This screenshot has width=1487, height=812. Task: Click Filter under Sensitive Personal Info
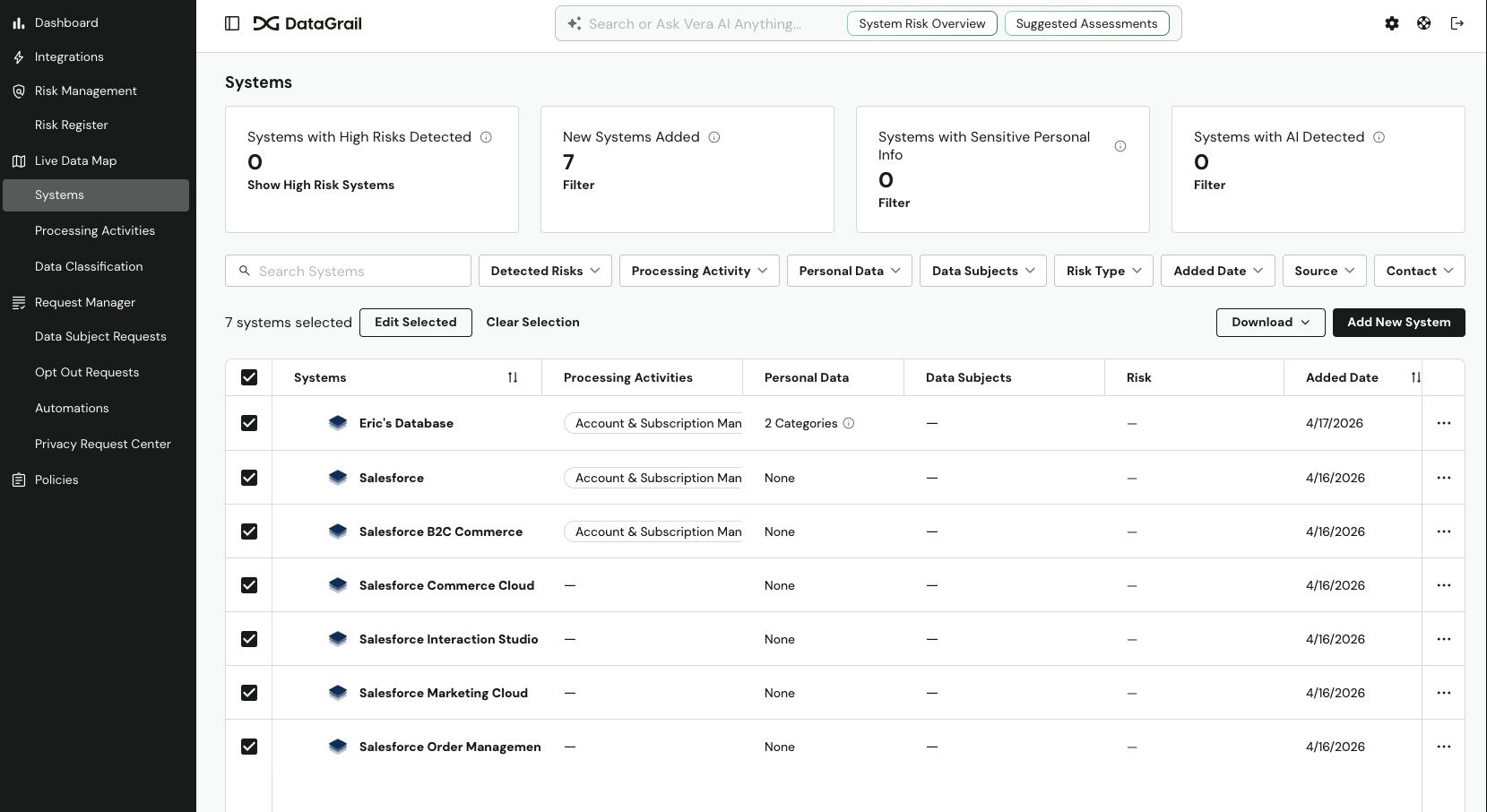pos(895,203)
